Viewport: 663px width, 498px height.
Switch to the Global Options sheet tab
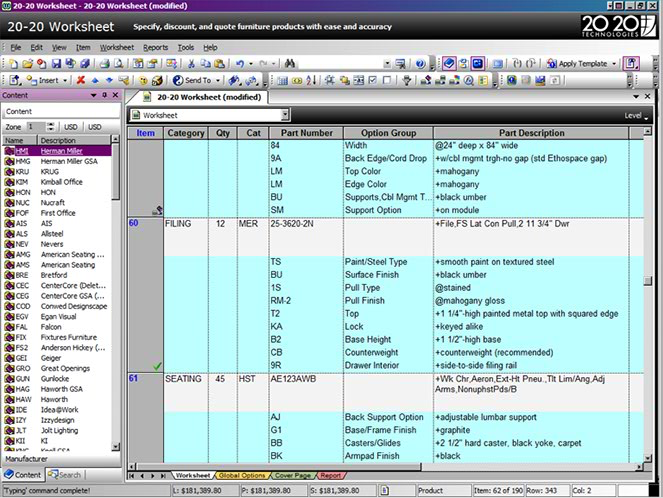tap(242, 476)
